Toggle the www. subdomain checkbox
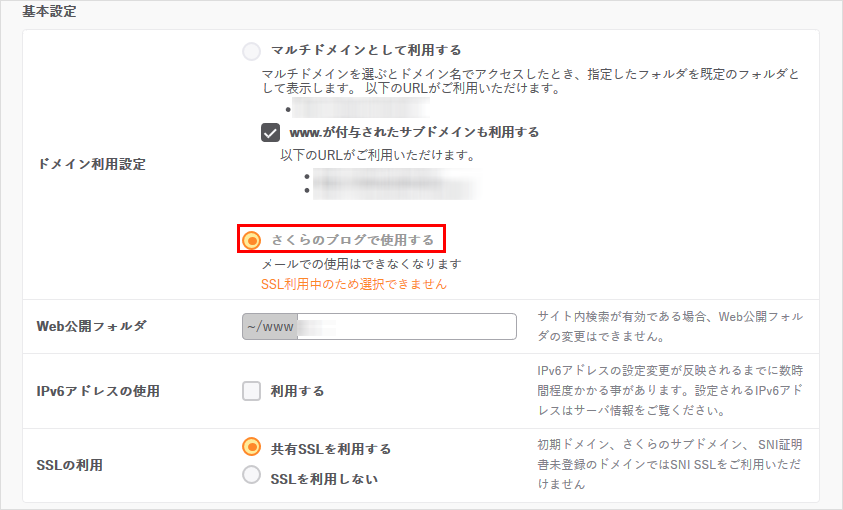Image resolution: width=843 pixels, height=510 pixels. pos(270,132)
